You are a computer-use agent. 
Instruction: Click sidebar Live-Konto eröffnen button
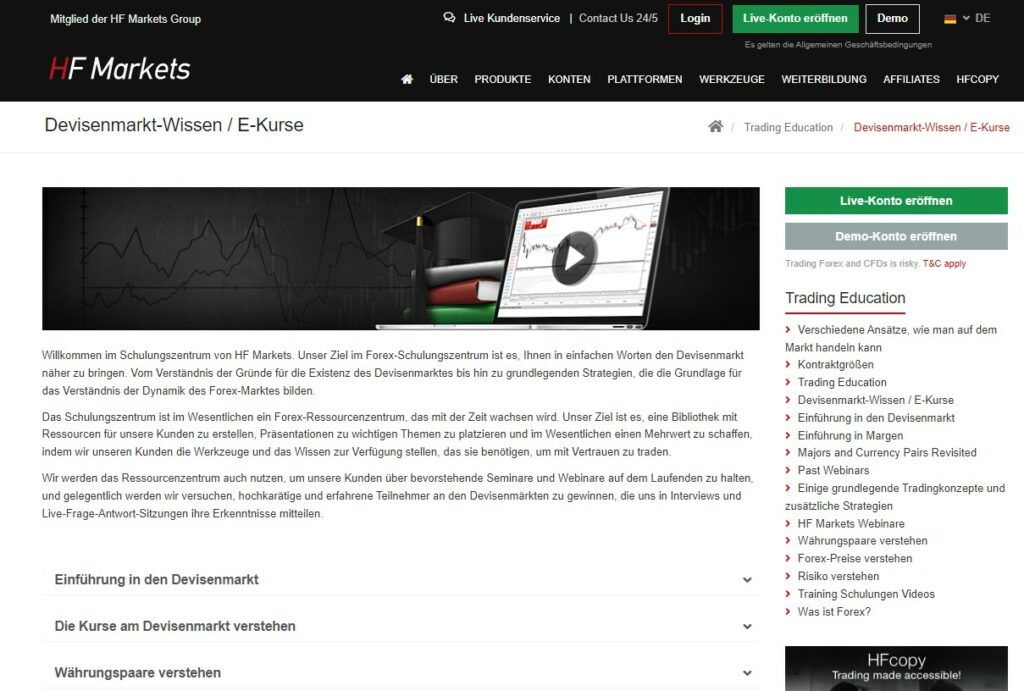pos(896,201)
